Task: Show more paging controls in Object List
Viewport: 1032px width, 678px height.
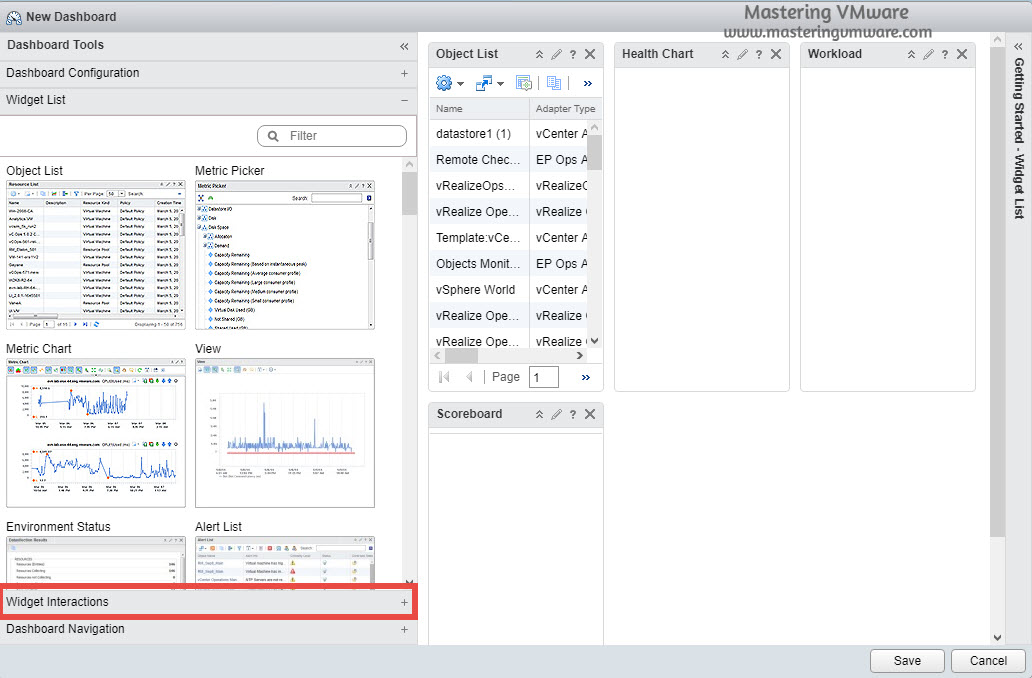Action: [586, 377]
